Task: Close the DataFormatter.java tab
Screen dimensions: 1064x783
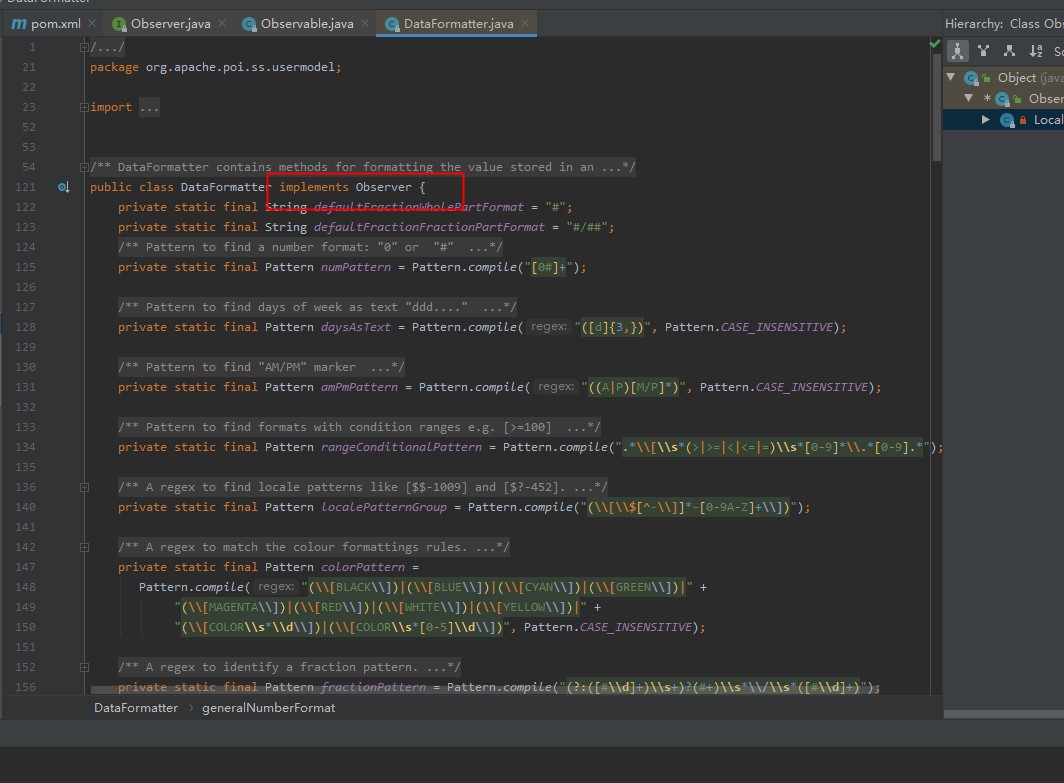Action: [525, 24]
